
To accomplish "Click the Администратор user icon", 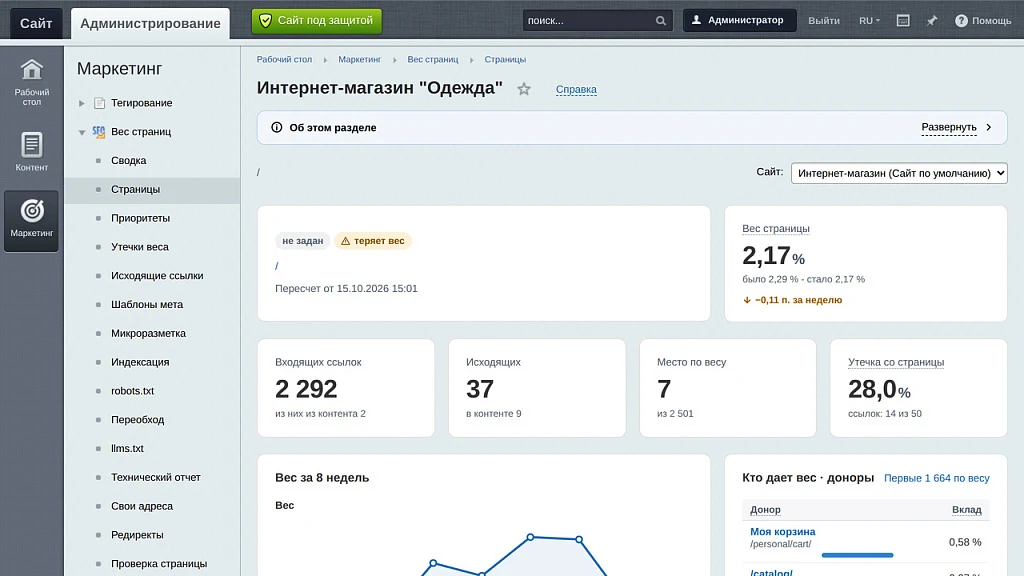I will (x=697, y=20).
